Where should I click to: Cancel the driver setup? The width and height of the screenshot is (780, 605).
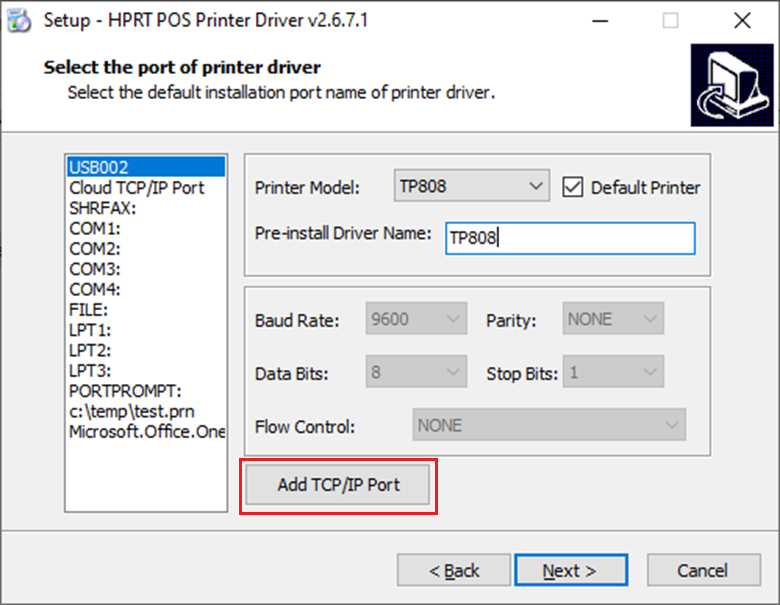pyautogui.click(x=702, y=570)
